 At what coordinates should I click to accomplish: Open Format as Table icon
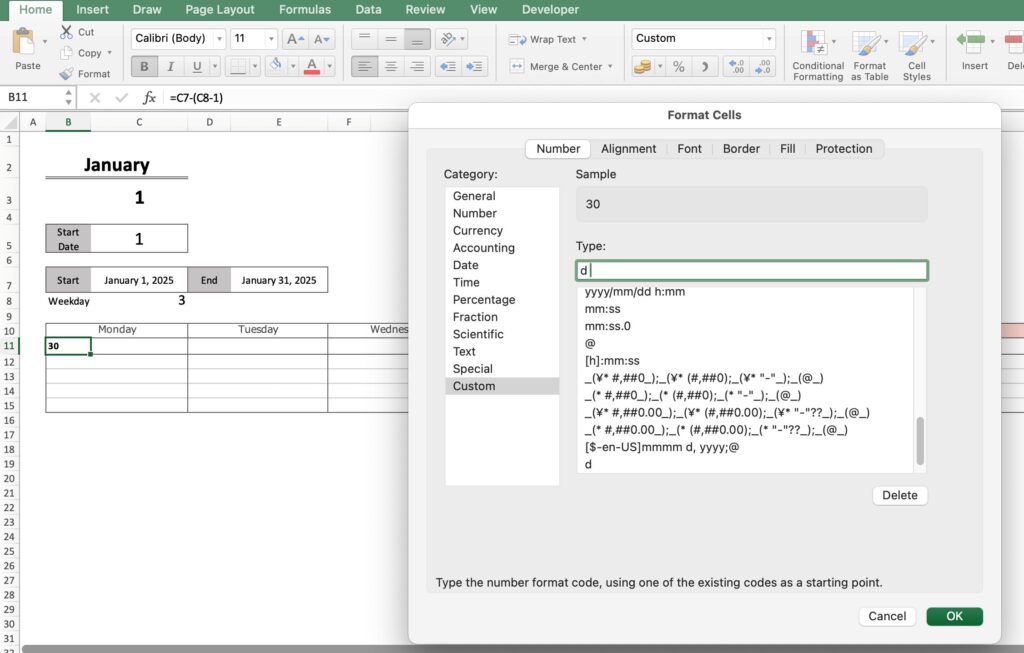866,43
